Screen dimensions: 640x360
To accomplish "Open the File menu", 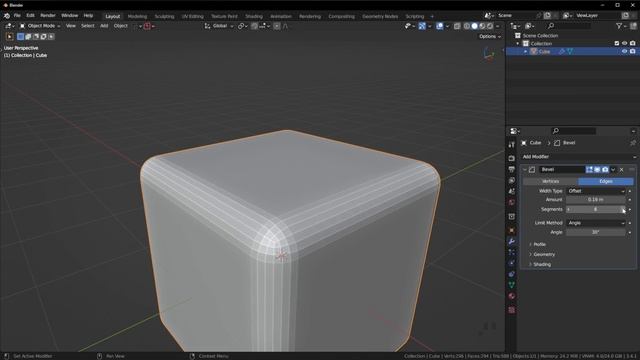I will 17,16.
